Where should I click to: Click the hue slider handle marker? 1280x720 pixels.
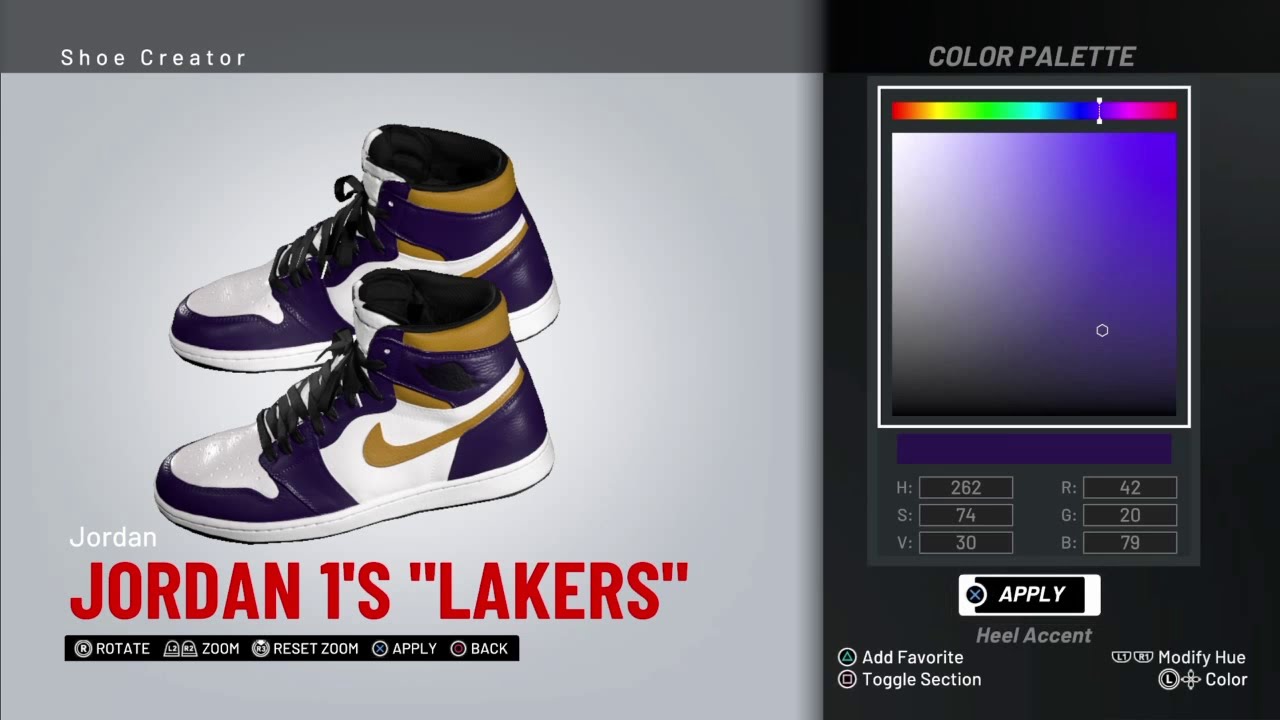pyautogui.click(x=1099, y=111)
